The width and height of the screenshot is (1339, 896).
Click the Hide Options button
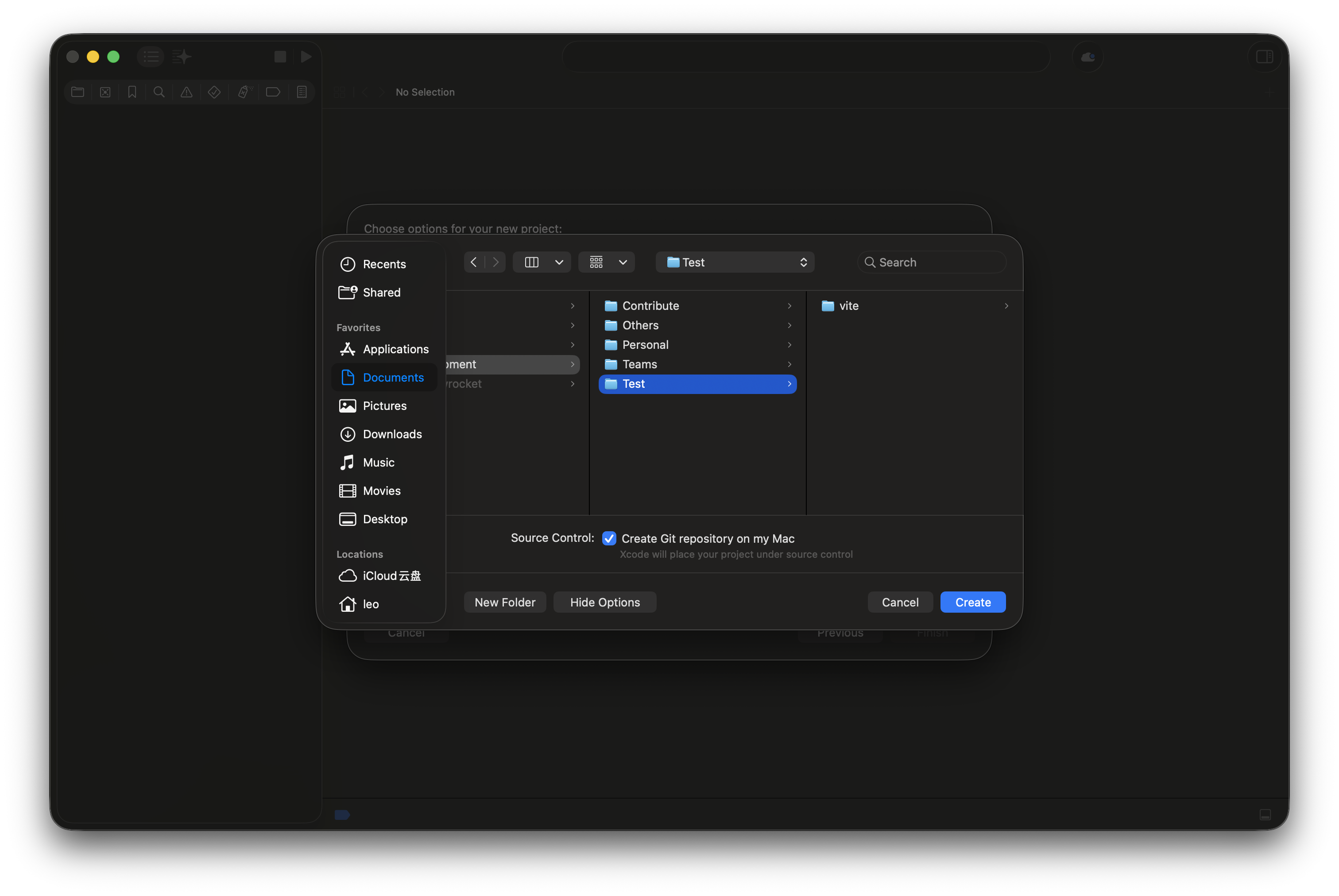click(605, 602)
